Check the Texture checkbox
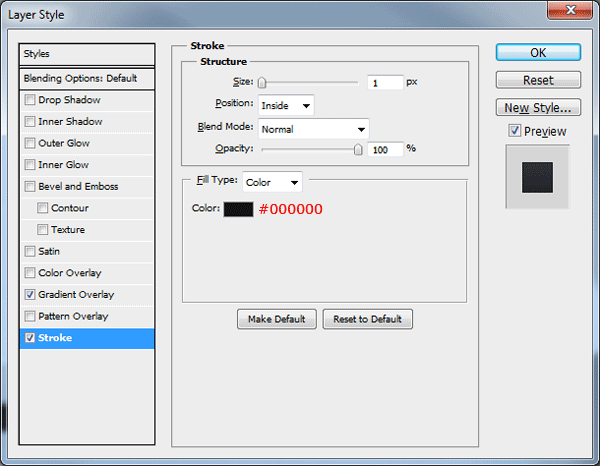Viewport: 600px width, 466px height. point(42,230)
